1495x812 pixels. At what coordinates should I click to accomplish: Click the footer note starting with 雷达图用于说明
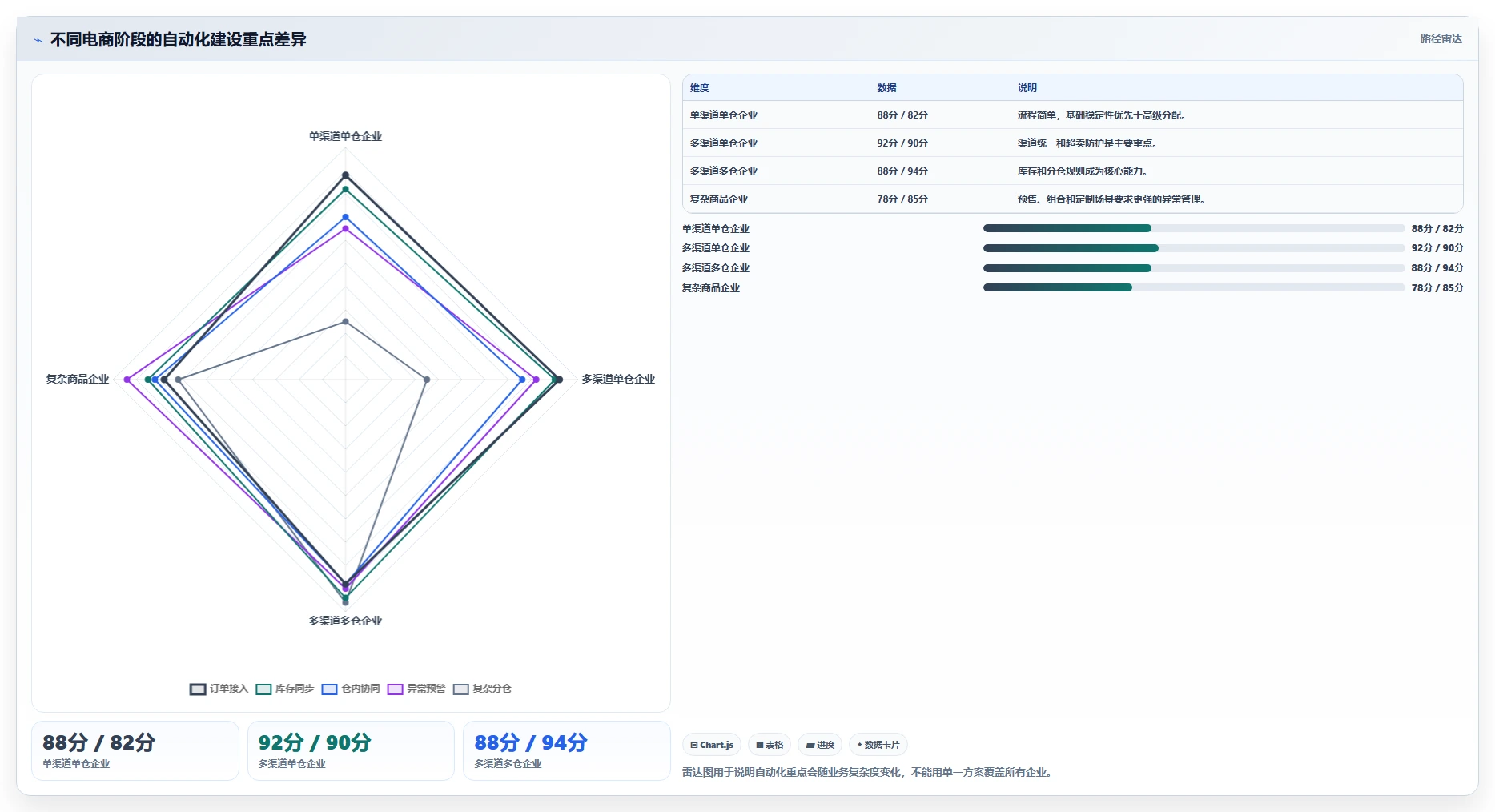pos(866,773)
